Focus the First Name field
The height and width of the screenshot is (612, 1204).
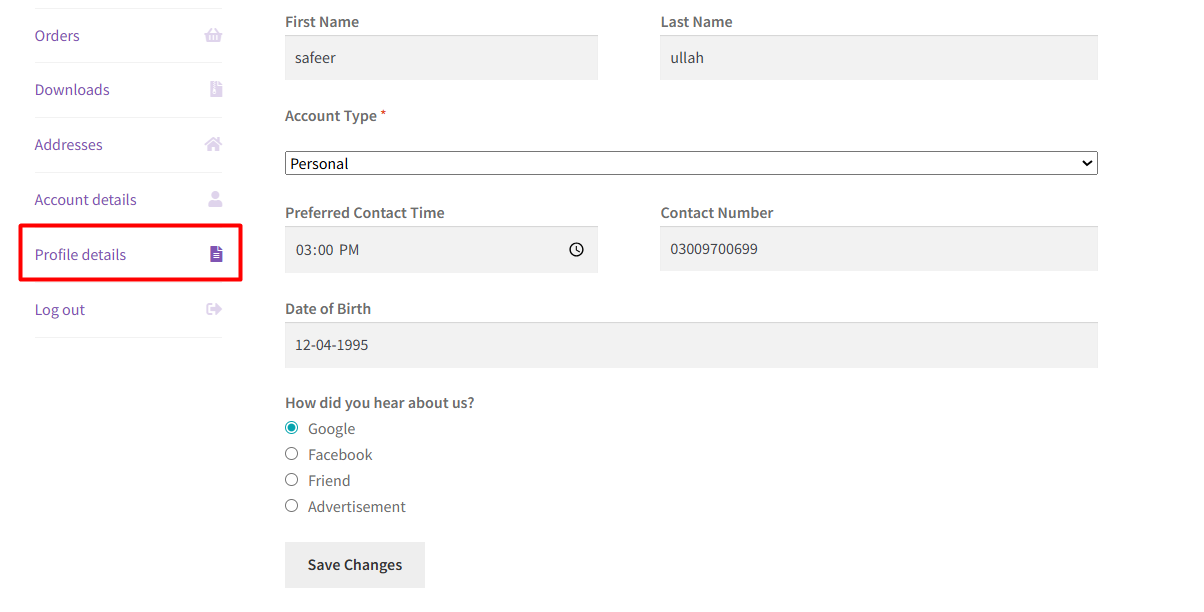pos(441,58)
